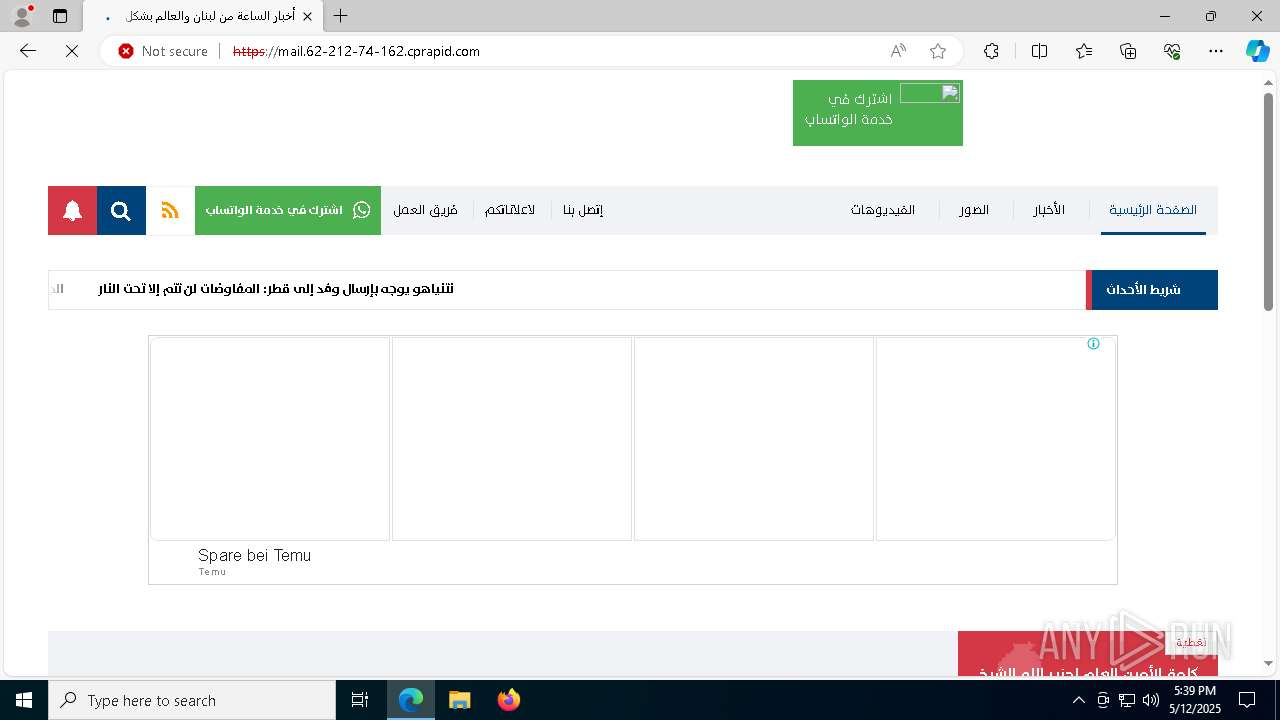
Task: Click the third Temu ad product tile
Action: click(754, 438)
